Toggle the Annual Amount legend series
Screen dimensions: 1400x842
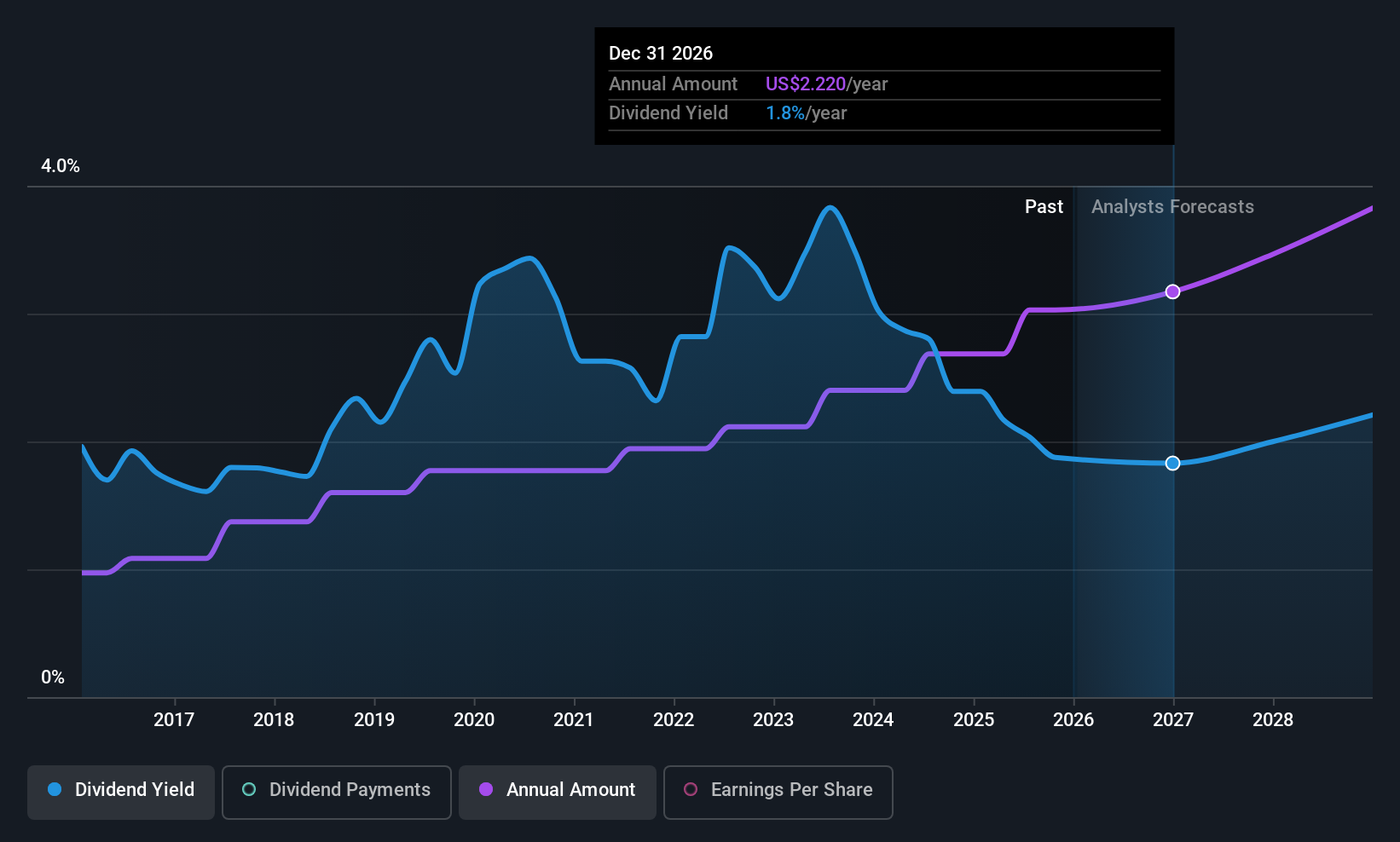tap(558, 791)
